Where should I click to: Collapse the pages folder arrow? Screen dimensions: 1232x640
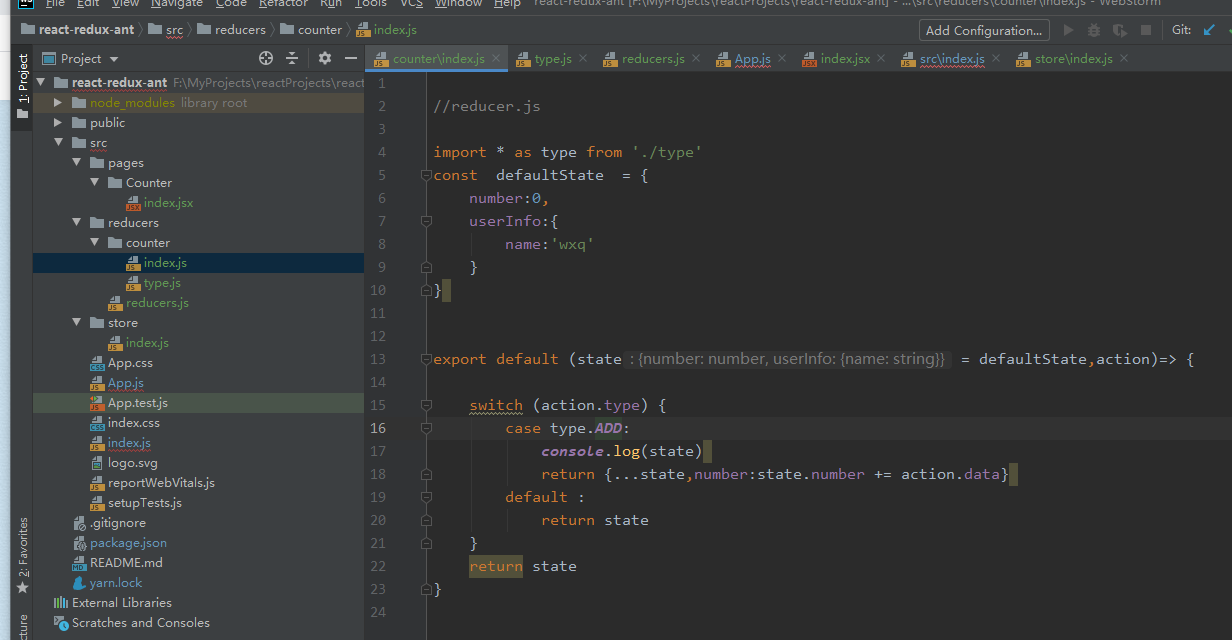(x=76, y=163)
